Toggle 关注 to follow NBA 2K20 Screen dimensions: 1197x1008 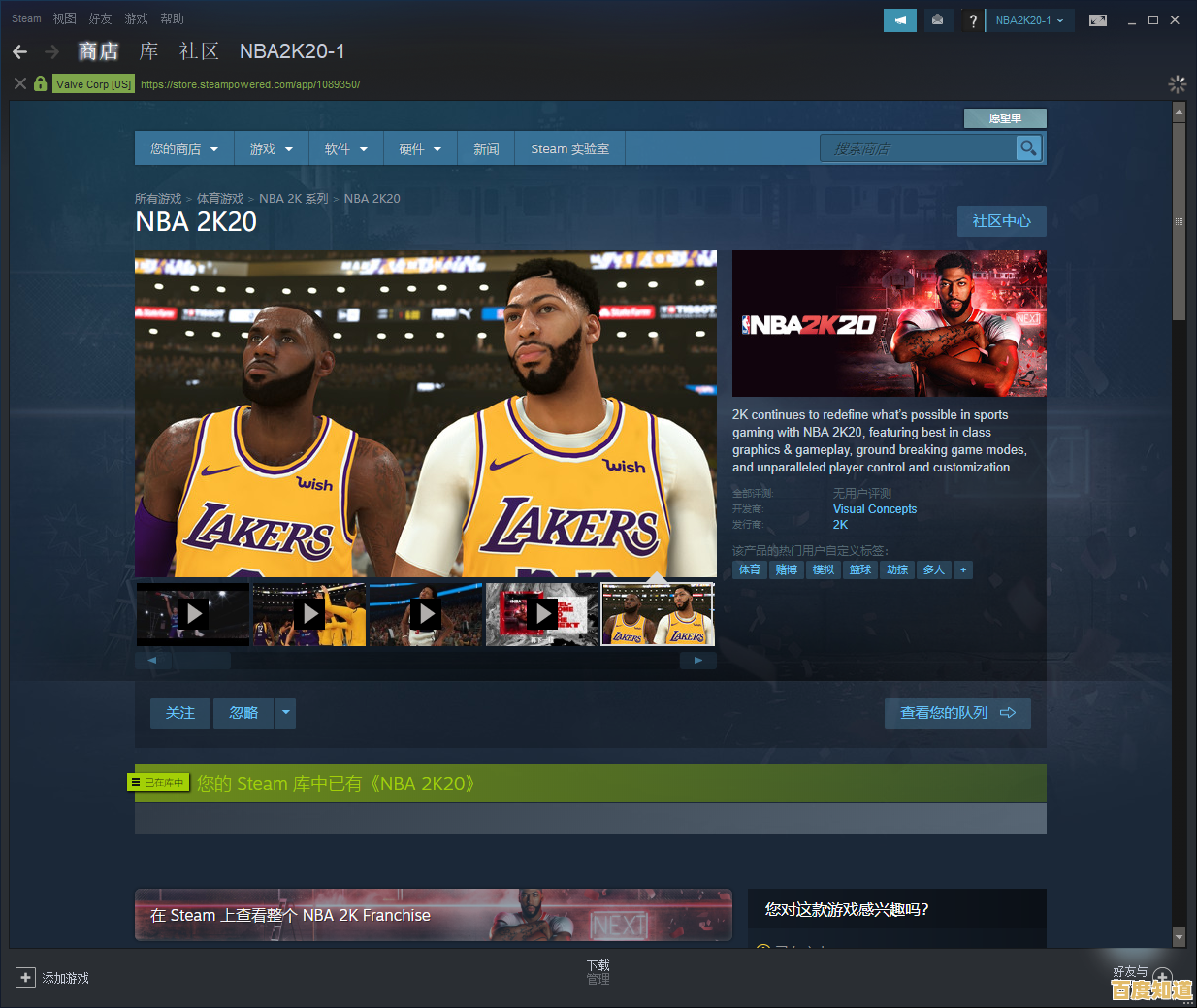pyautogui.click(x=179, y=712)
